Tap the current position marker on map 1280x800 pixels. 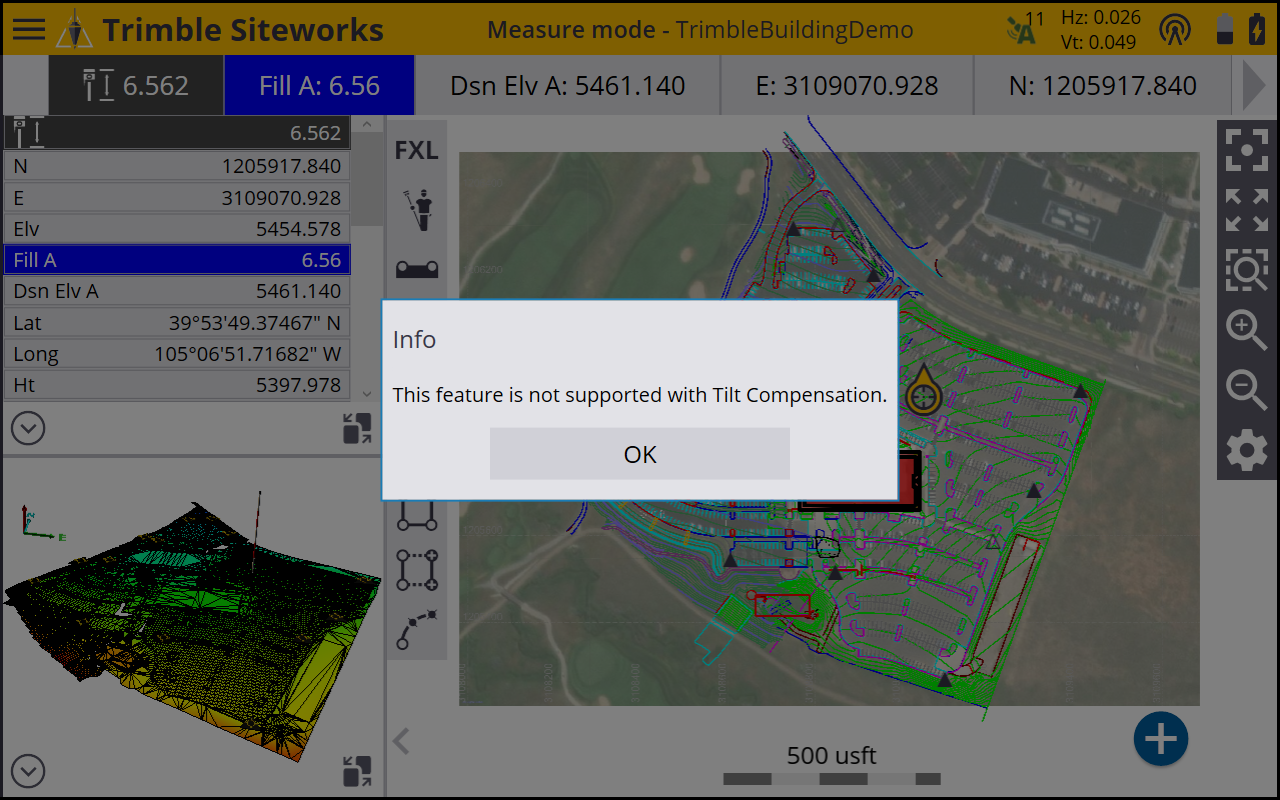click(924, 390)
